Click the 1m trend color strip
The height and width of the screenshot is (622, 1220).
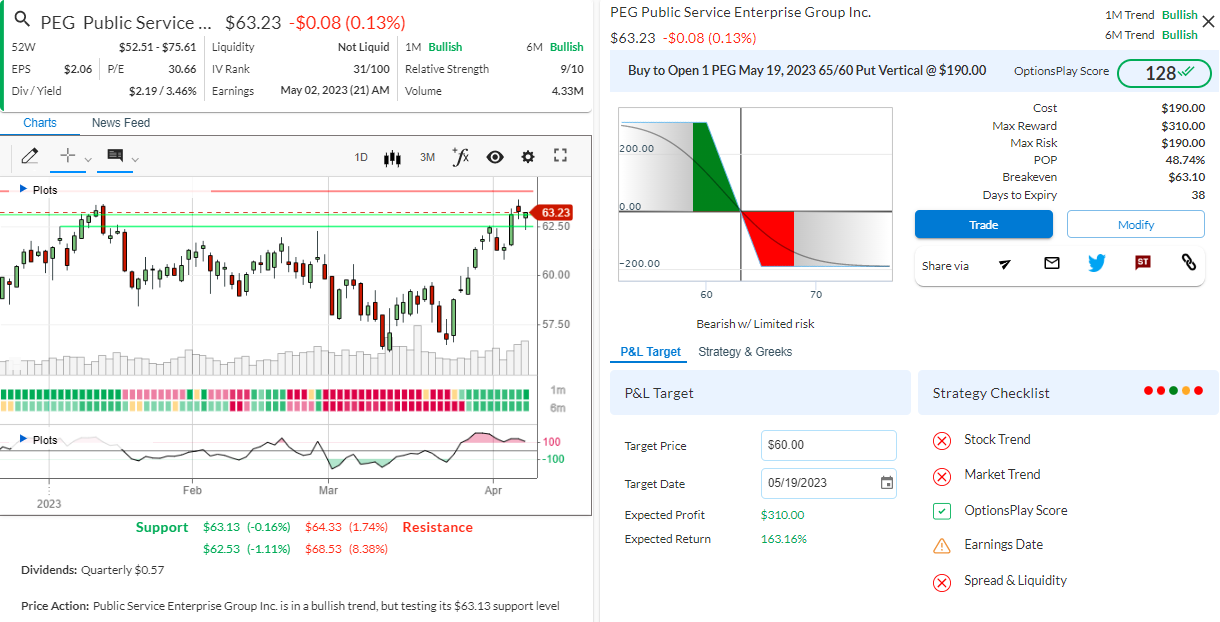point(266,394)
